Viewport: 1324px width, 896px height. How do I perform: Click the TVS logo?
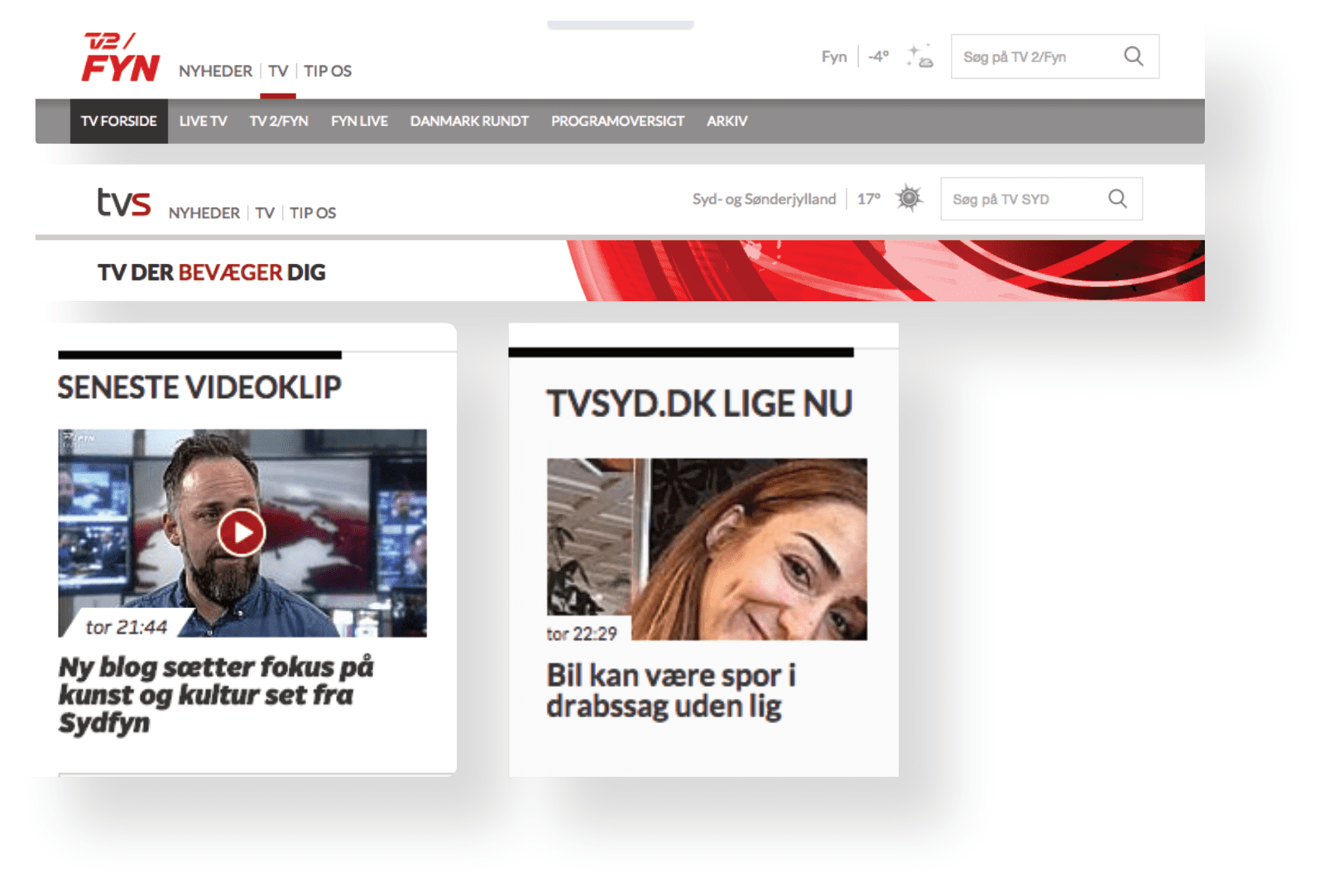[124, 202]
